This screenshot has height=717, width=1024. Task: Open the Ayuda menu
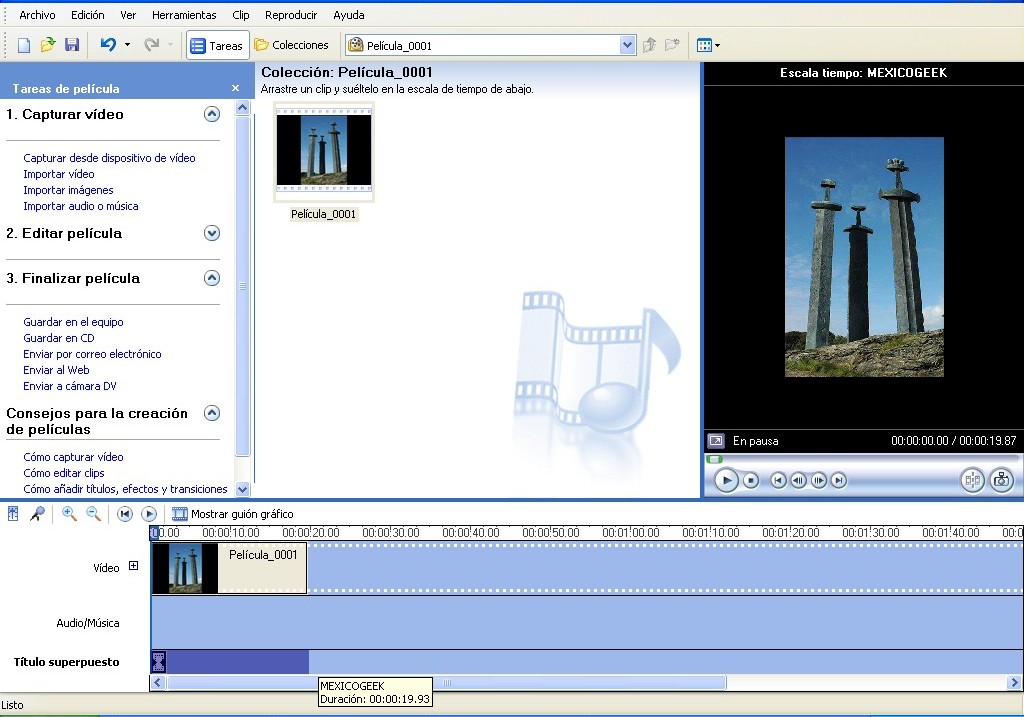click(349, 15)
